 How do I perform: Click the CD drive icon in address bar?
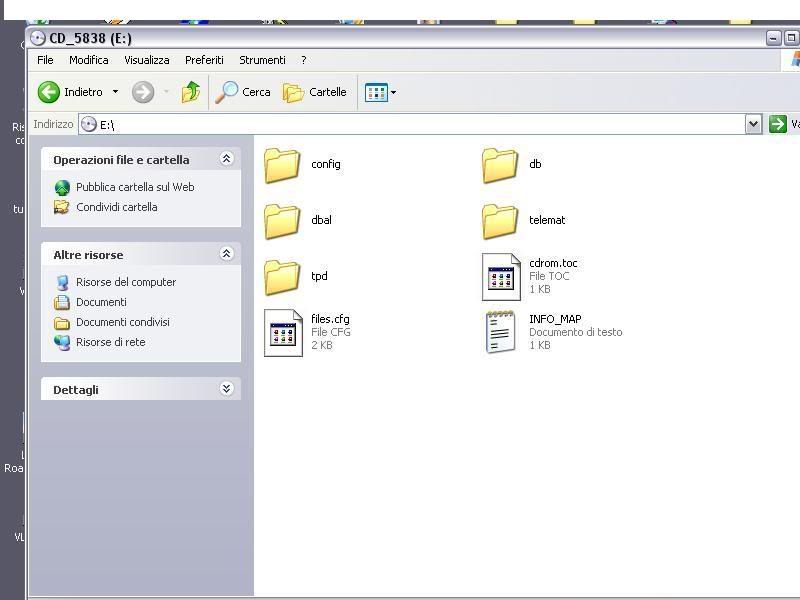pyautogui.click(x=89, y=124)
